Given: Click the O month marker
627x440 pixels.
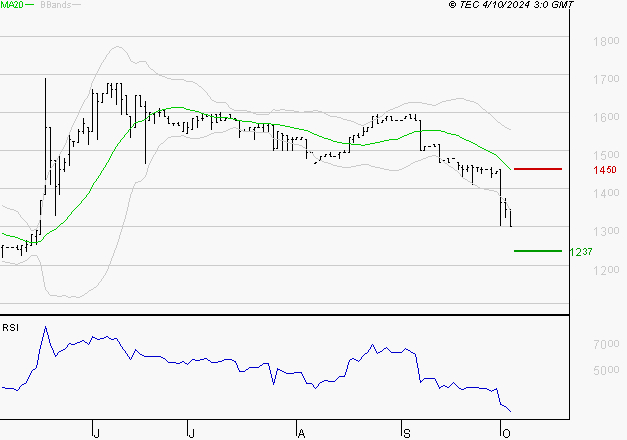Looking at the screenshot, I should tap(506, 433).
